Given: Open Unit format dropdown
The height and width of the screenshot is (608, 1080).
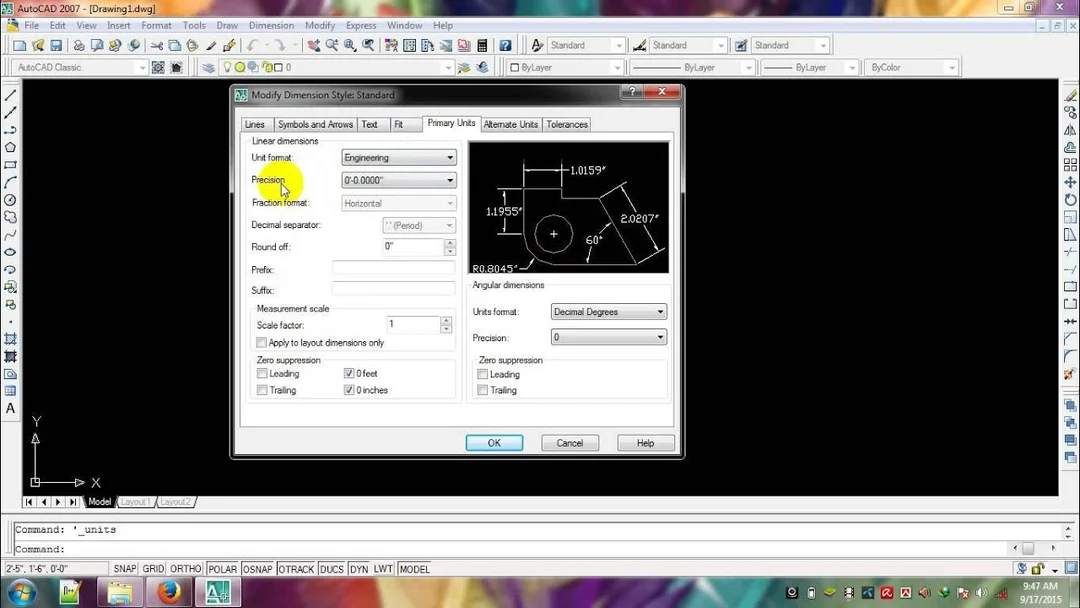Looking at the screenshot, I should [399, 158].
